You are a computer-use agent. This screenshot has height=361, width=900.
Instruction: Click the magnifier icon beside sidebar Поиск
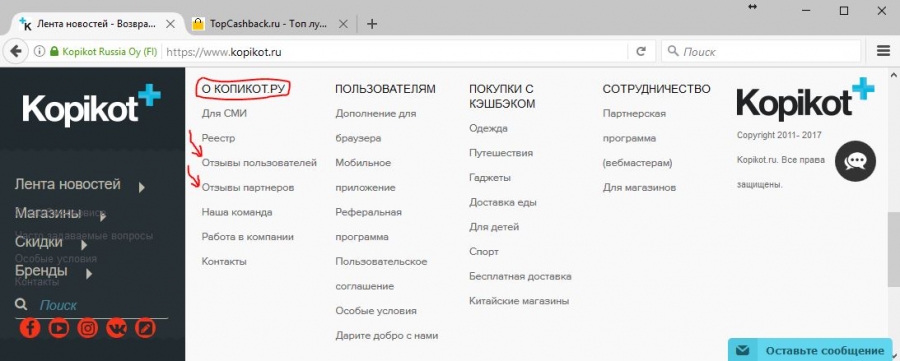pos(21,304)
